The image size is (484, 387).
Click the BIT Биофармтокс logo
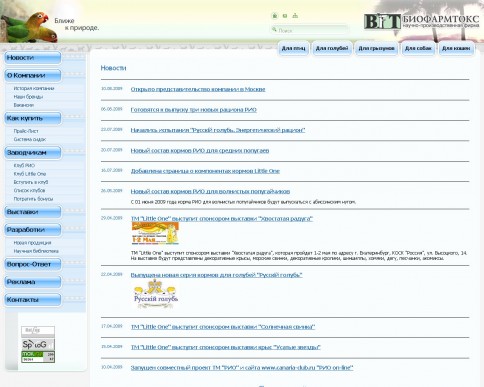[421, 21]
